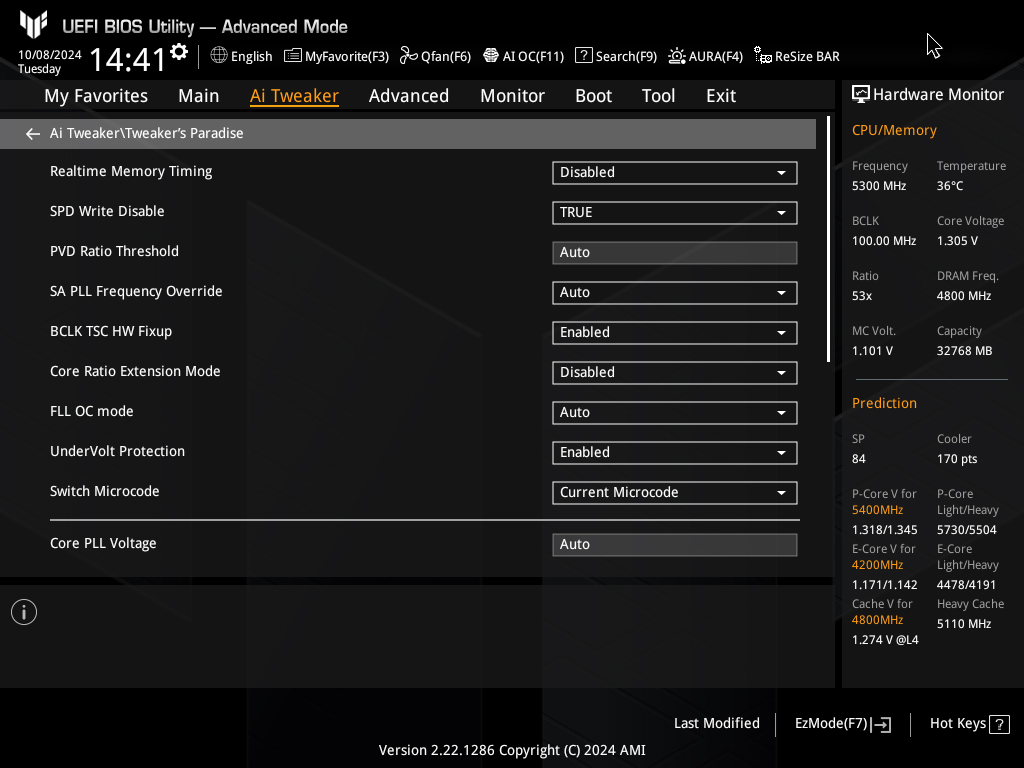Click Hardware Monitor display icon
This screenshot has width=1024, height=768.
[861, 95]
